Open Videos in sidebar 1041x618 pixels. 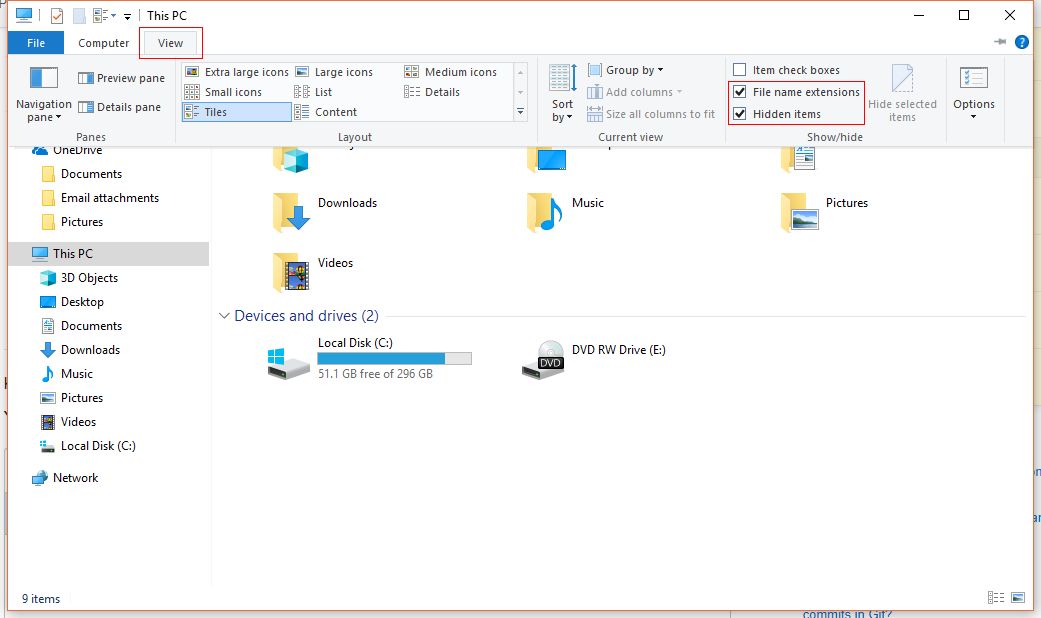[x=68, y=422]
